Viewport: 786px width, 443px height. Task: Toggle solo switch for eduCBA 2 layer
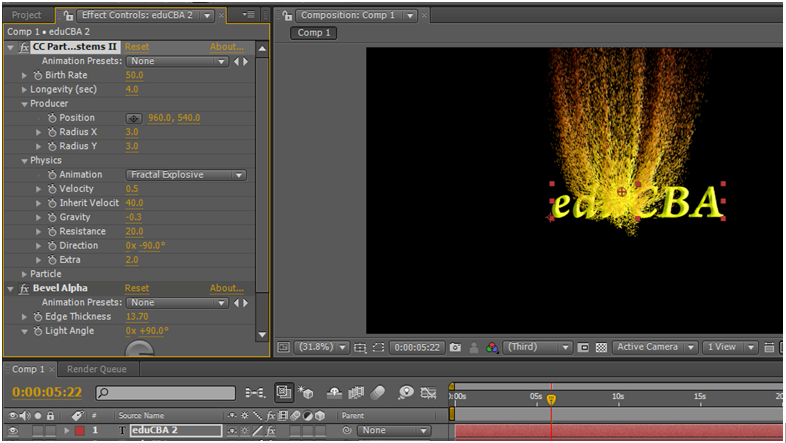coord(38,430)
